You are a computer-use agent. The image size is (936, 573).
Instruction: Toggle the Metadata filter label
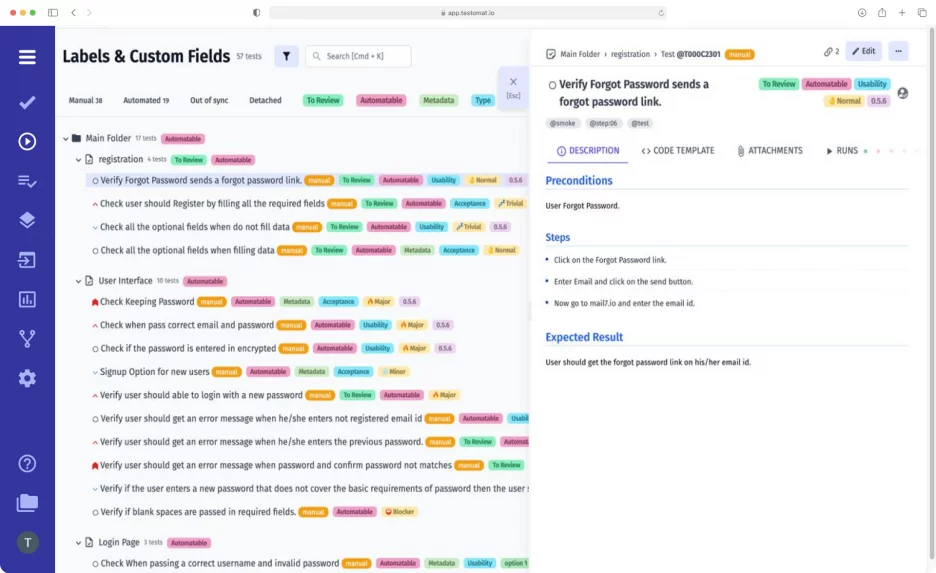point(438,100)
